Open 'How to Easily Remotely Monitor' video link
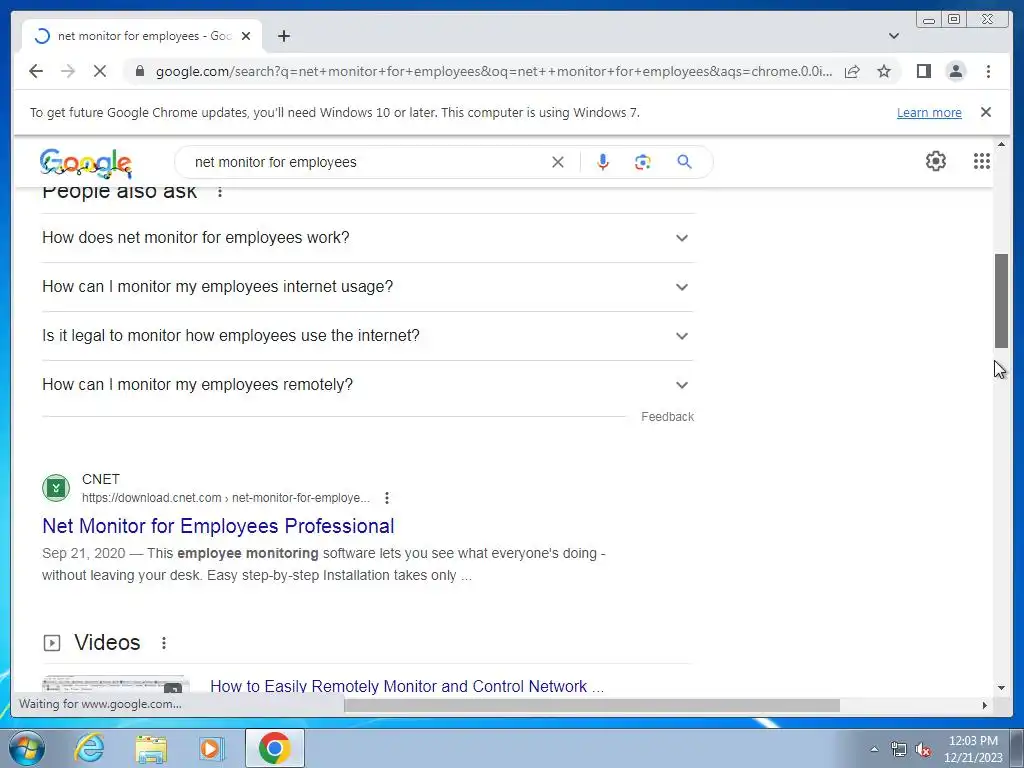The height and width of the screenshot is (768, 1024). pyautogui.click(x=407, y=686)
